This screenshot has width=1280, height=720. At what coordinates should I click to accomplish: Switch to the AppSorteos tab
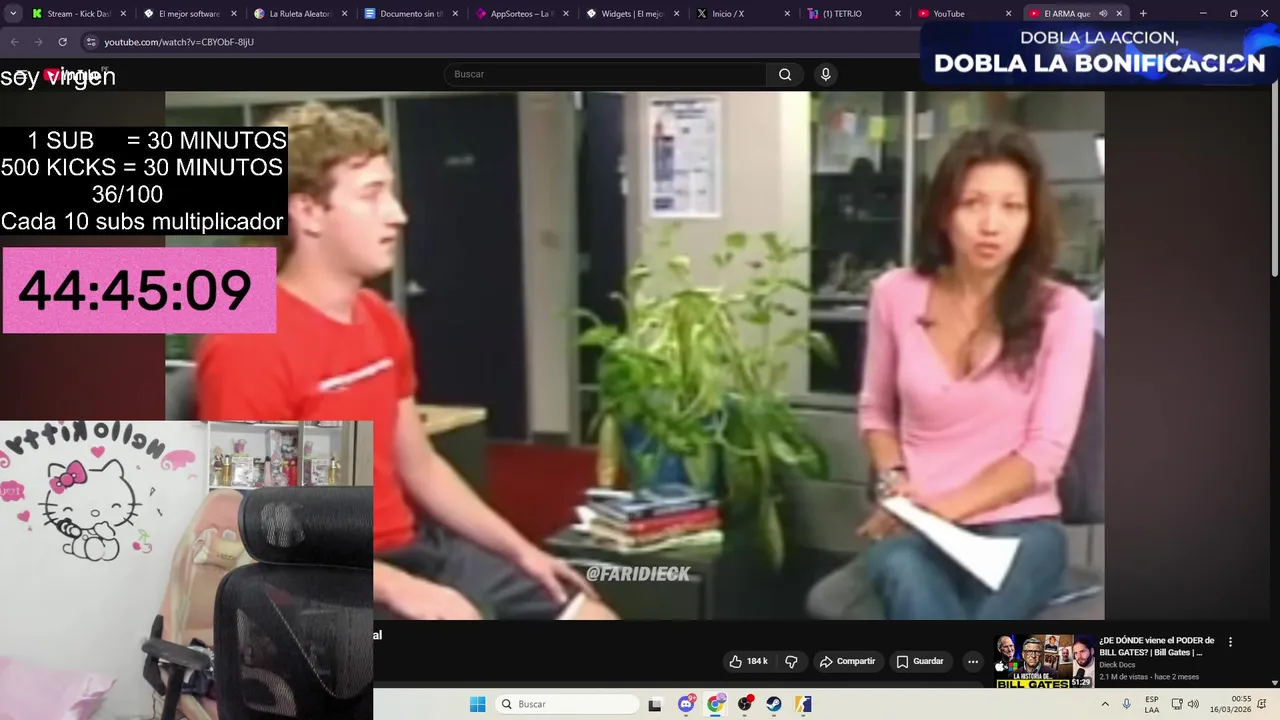click(521, 14)
